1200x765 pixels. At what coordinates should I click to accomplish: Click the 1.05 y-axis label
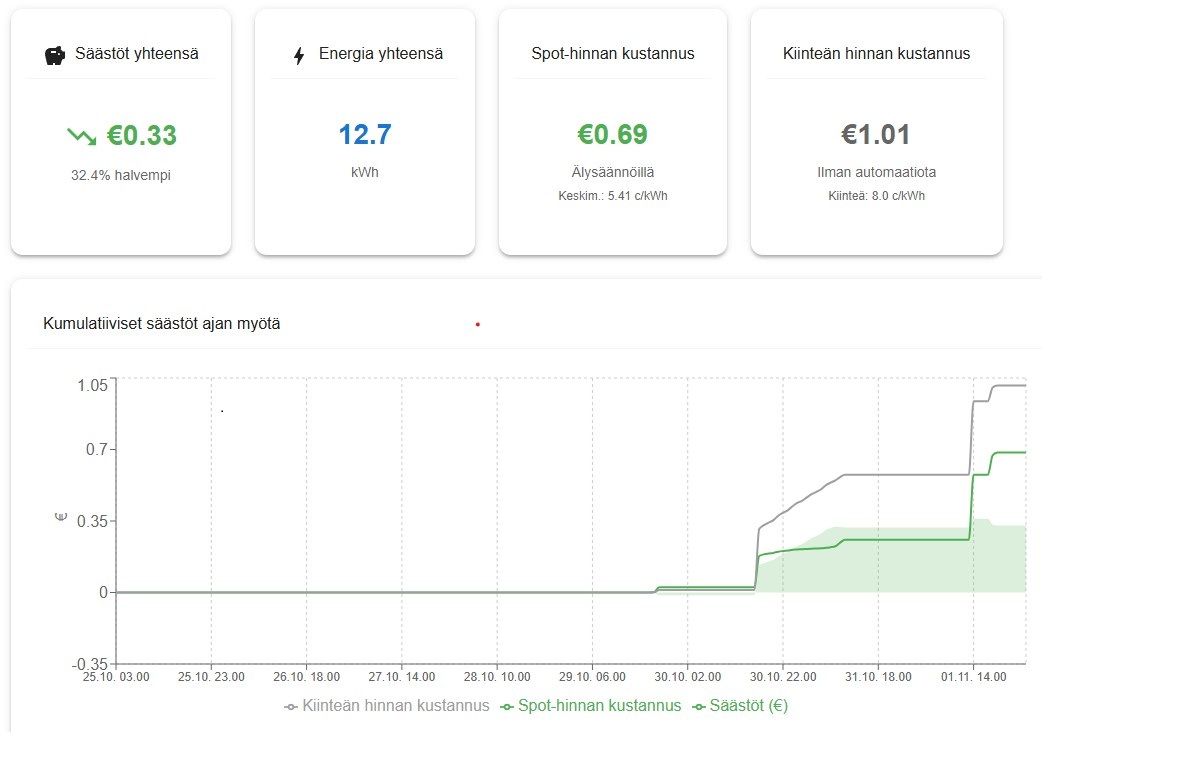[92, 386]
